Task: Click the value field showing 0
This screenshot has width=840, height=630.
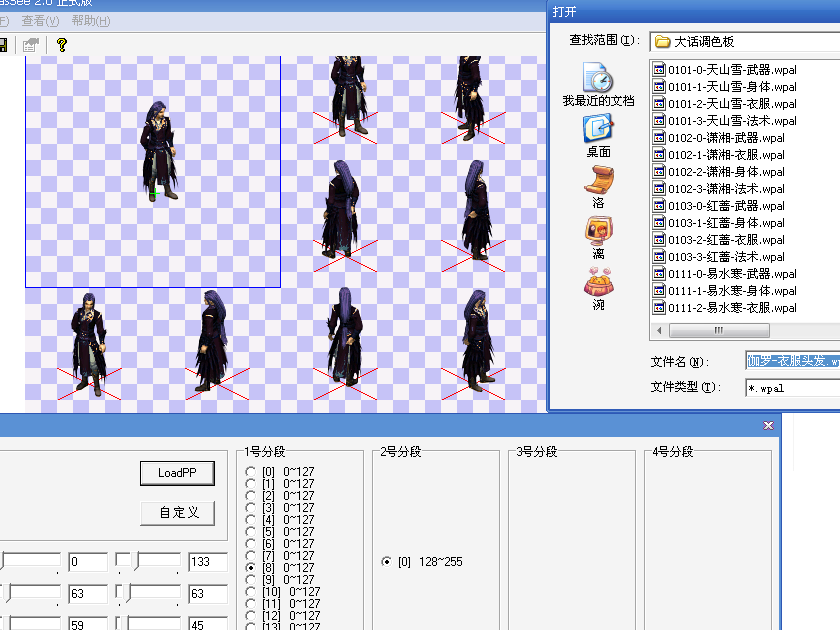Action: coord(88,561)
